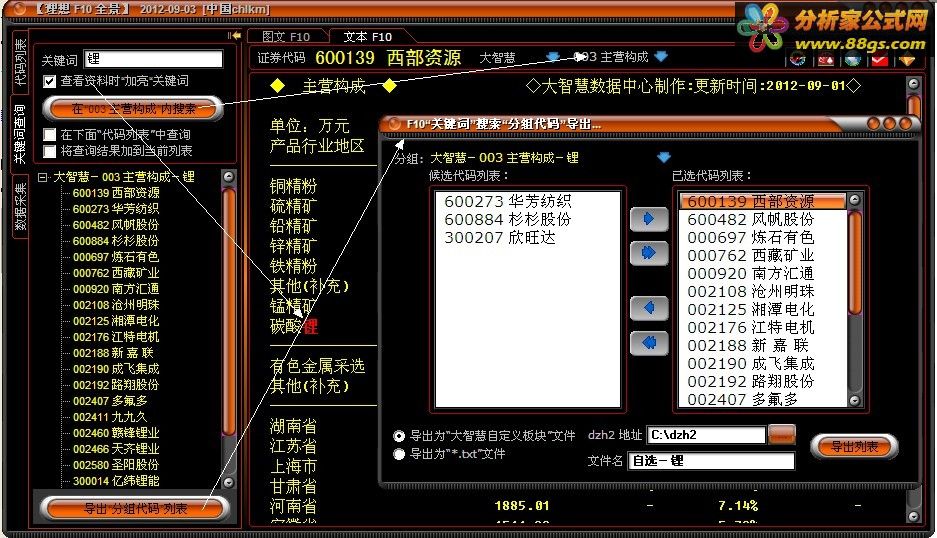
Task: Click scroll-down arrow of selected codes list
Action: click(x=855, y=401)
